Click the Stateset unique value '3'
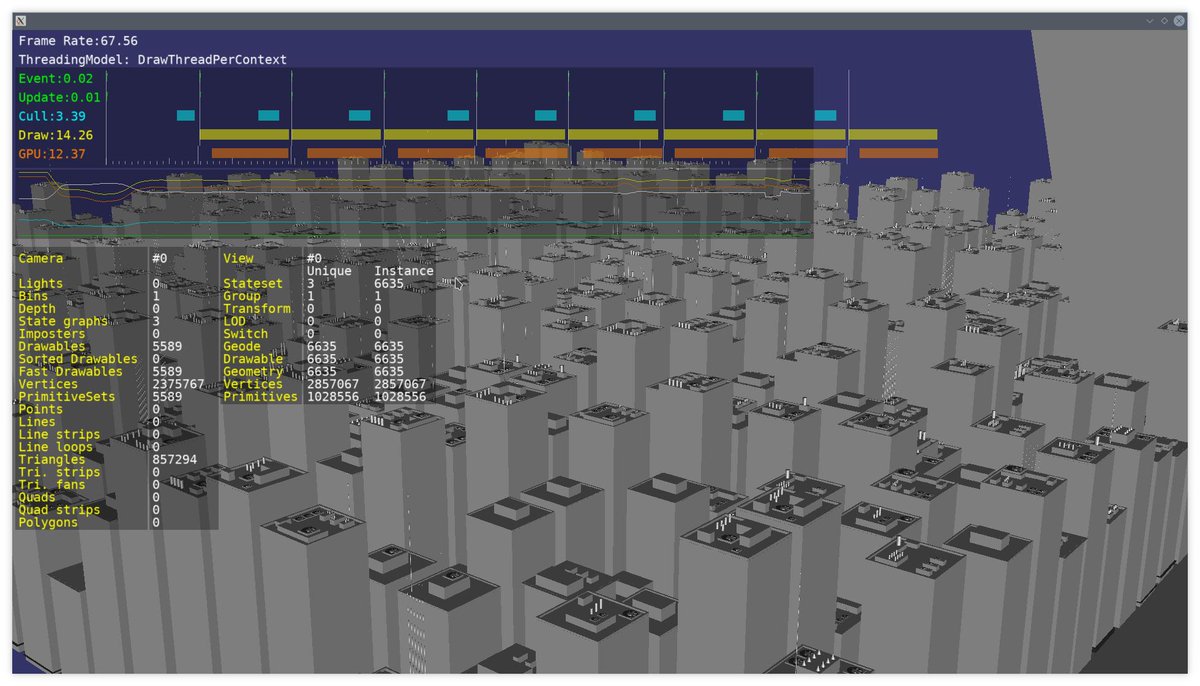Viewport: 1200px width, 686px height. (x=311, y=284)
